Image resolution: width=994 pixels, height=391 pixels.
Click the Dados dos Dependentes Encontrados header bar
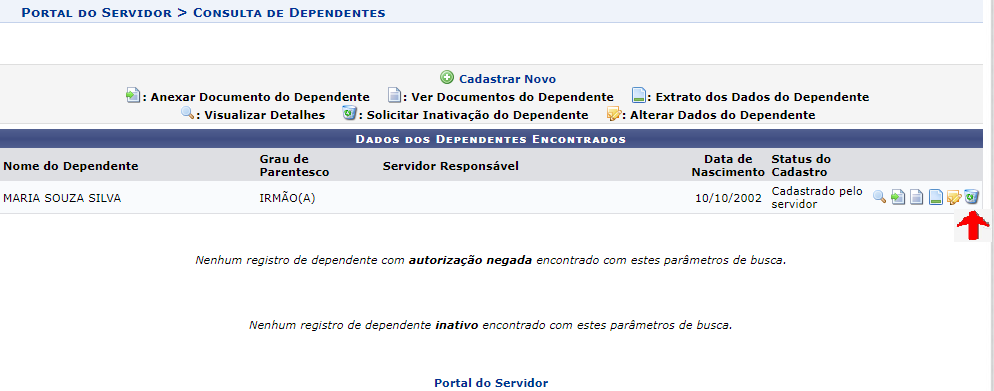[491, 139]
